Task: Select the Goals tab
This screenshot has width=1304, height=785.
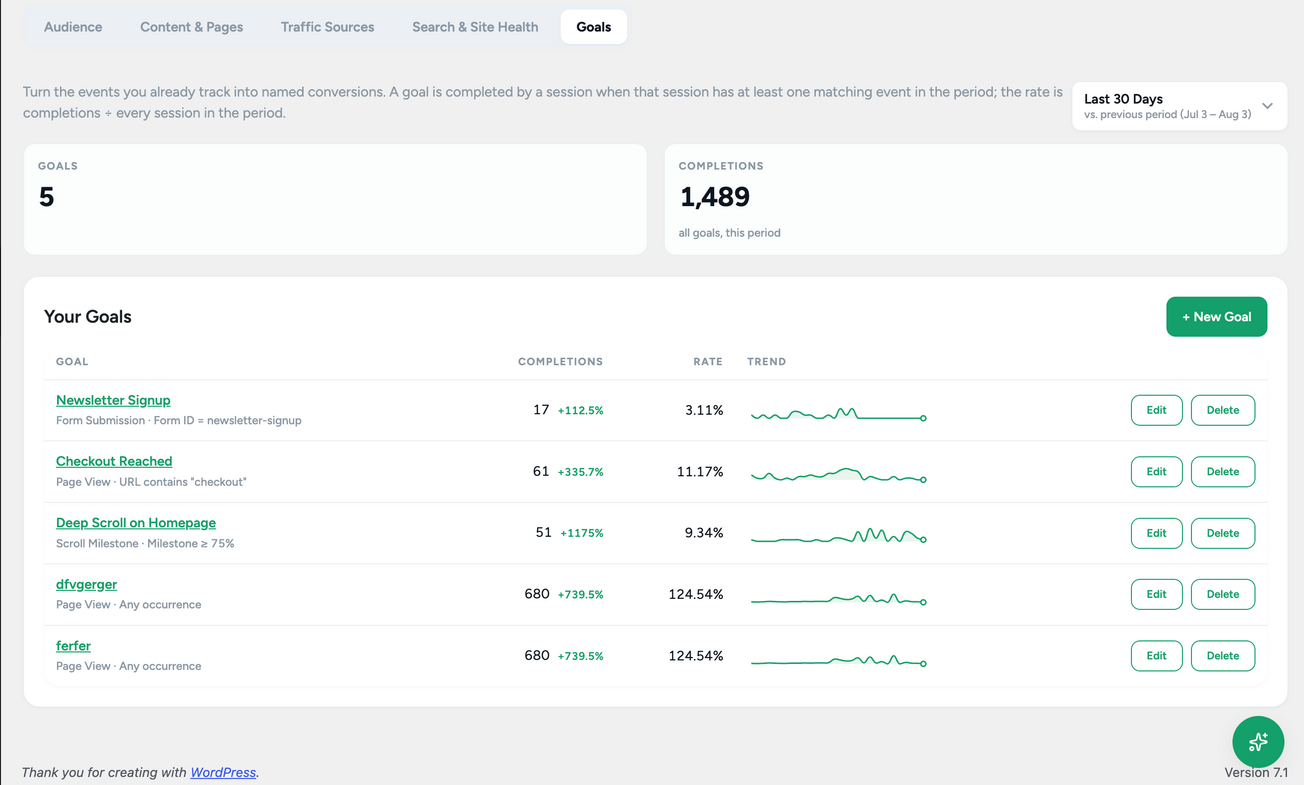Action: coord(594,27)
